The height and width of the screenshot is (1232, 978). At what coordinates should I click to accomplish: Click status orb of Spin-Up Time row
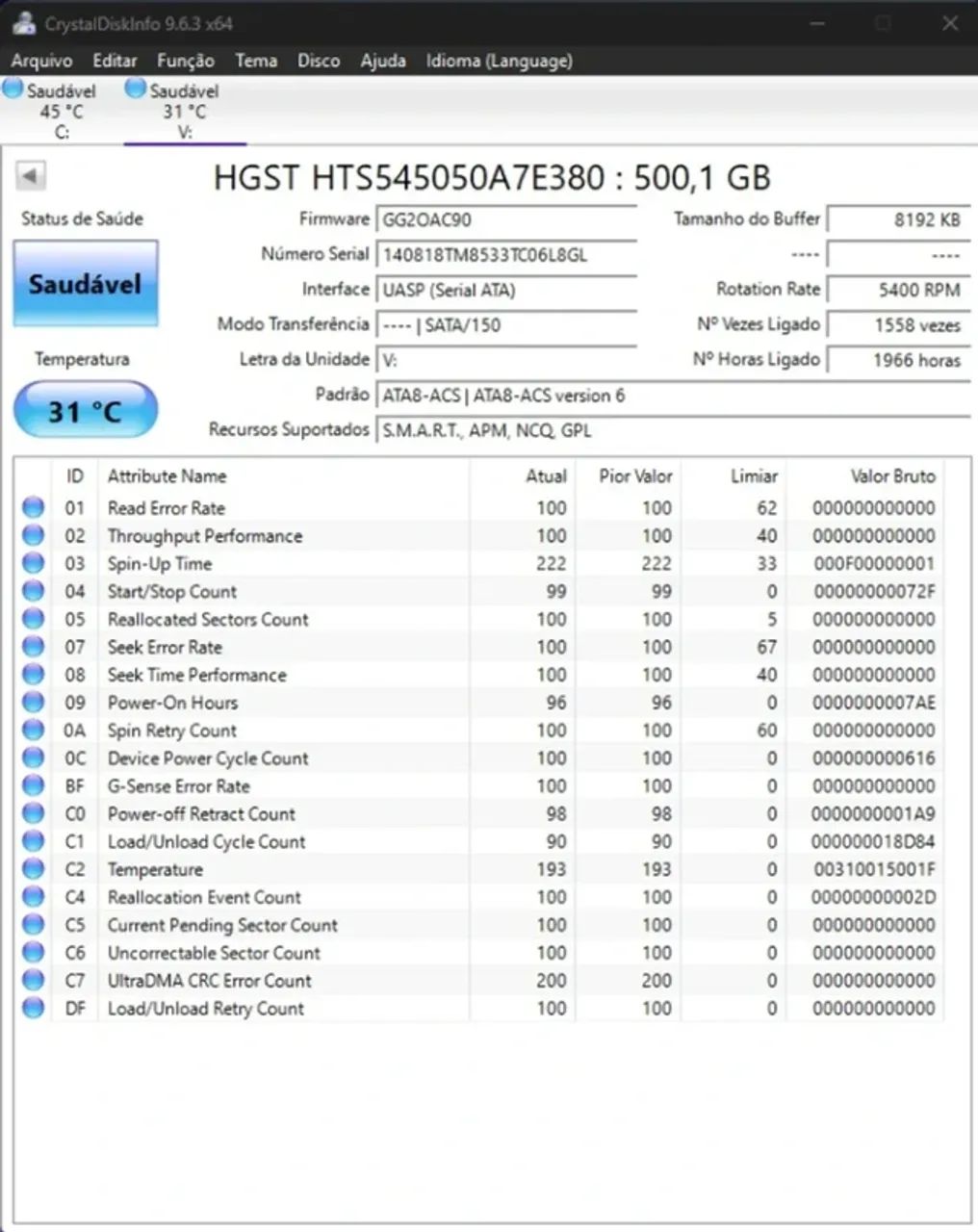(34, 563)
